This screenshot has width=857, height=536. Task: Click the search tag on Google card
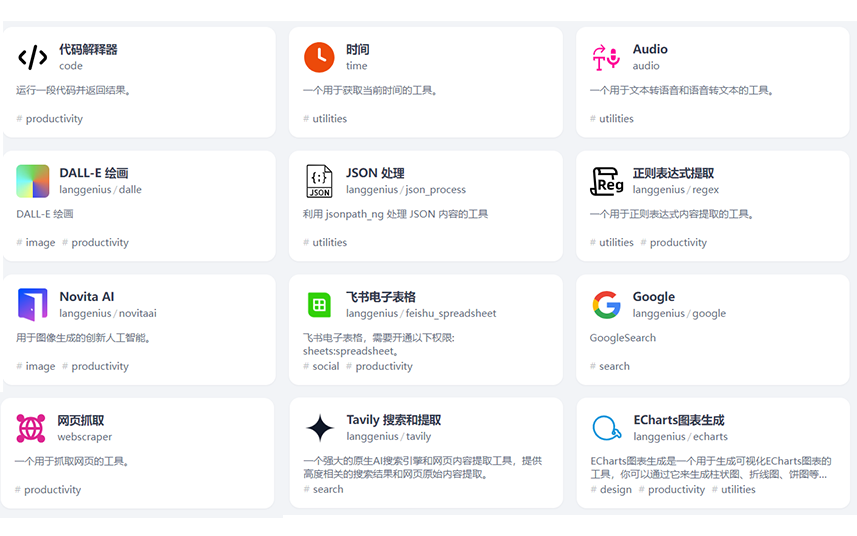[610, 366]
